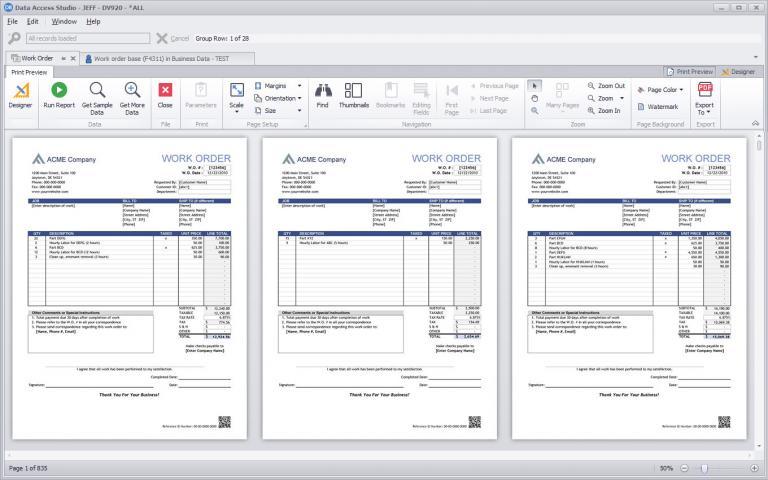Click the PDF Export To icon

tap(705, 90)
